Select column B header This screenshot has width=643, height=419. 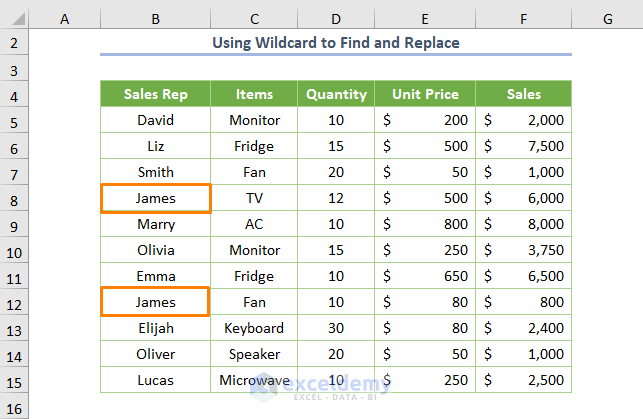(x=155, y=18)
